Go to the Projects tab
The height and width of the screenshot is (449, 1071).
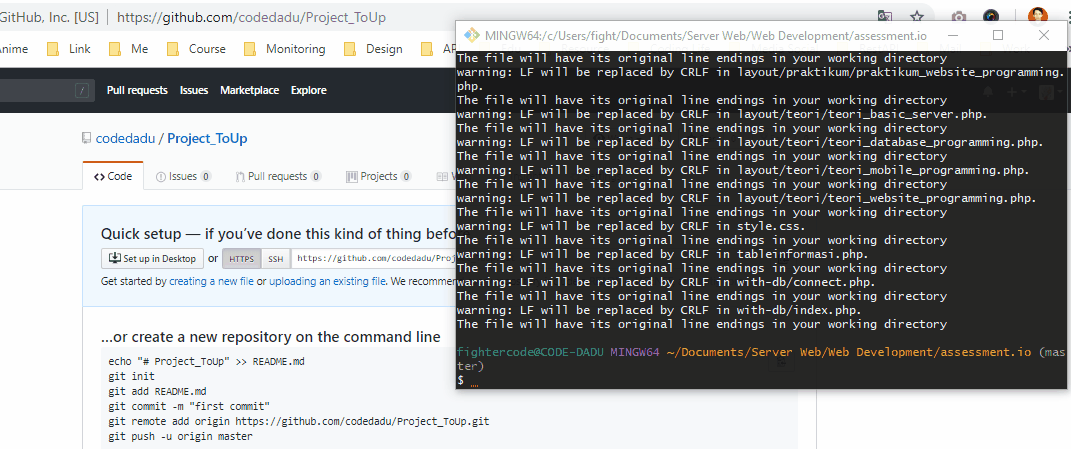378,176
